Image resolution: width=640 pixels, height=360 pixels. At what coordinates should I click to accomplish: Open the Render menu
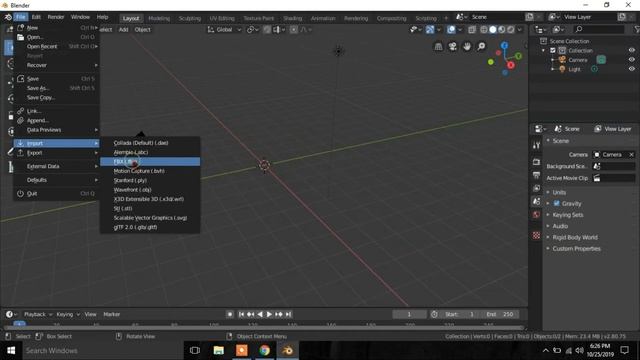(x=56, y=17)
